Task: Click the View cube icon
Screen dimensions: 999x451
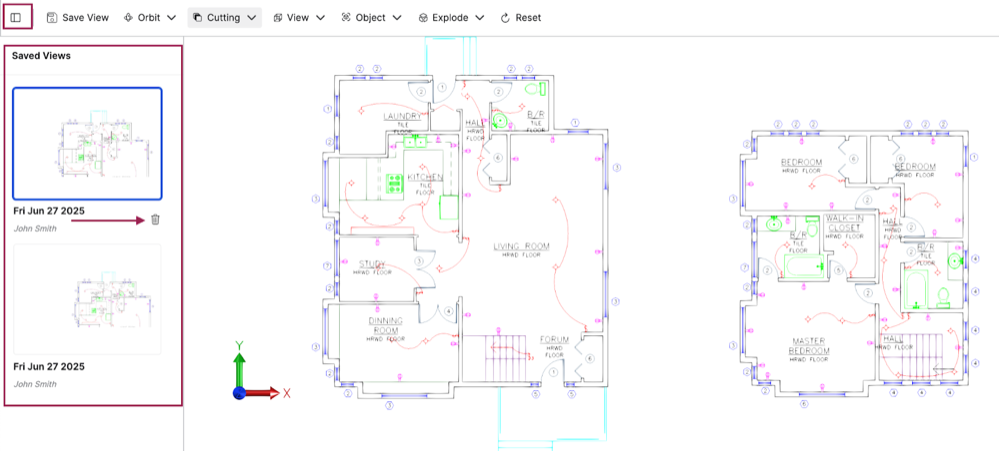Action: click(278, 18)
